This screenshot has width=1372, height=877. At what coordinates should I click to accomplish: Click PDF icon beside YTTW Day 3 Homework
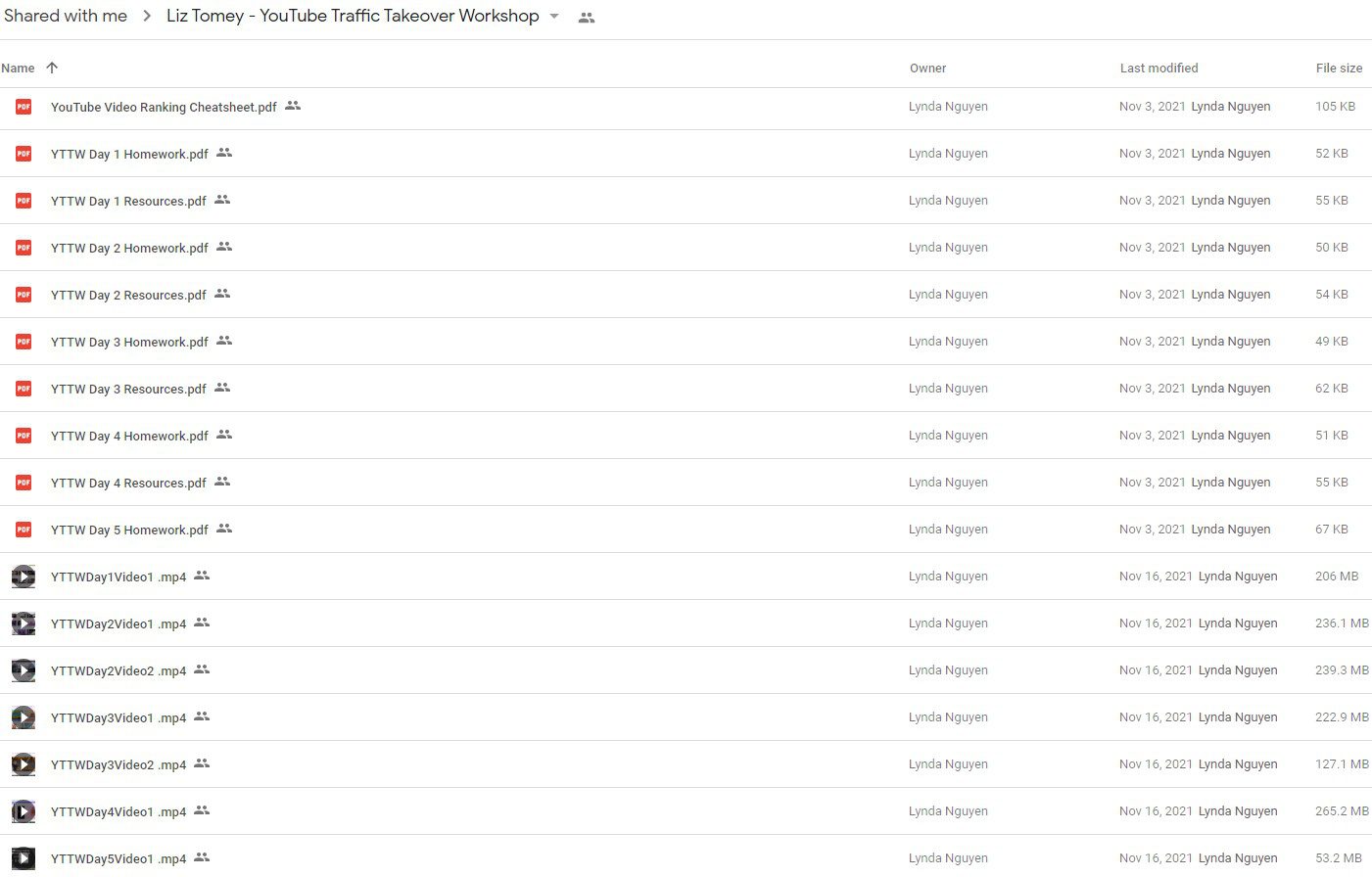click(x=24, y=342)
